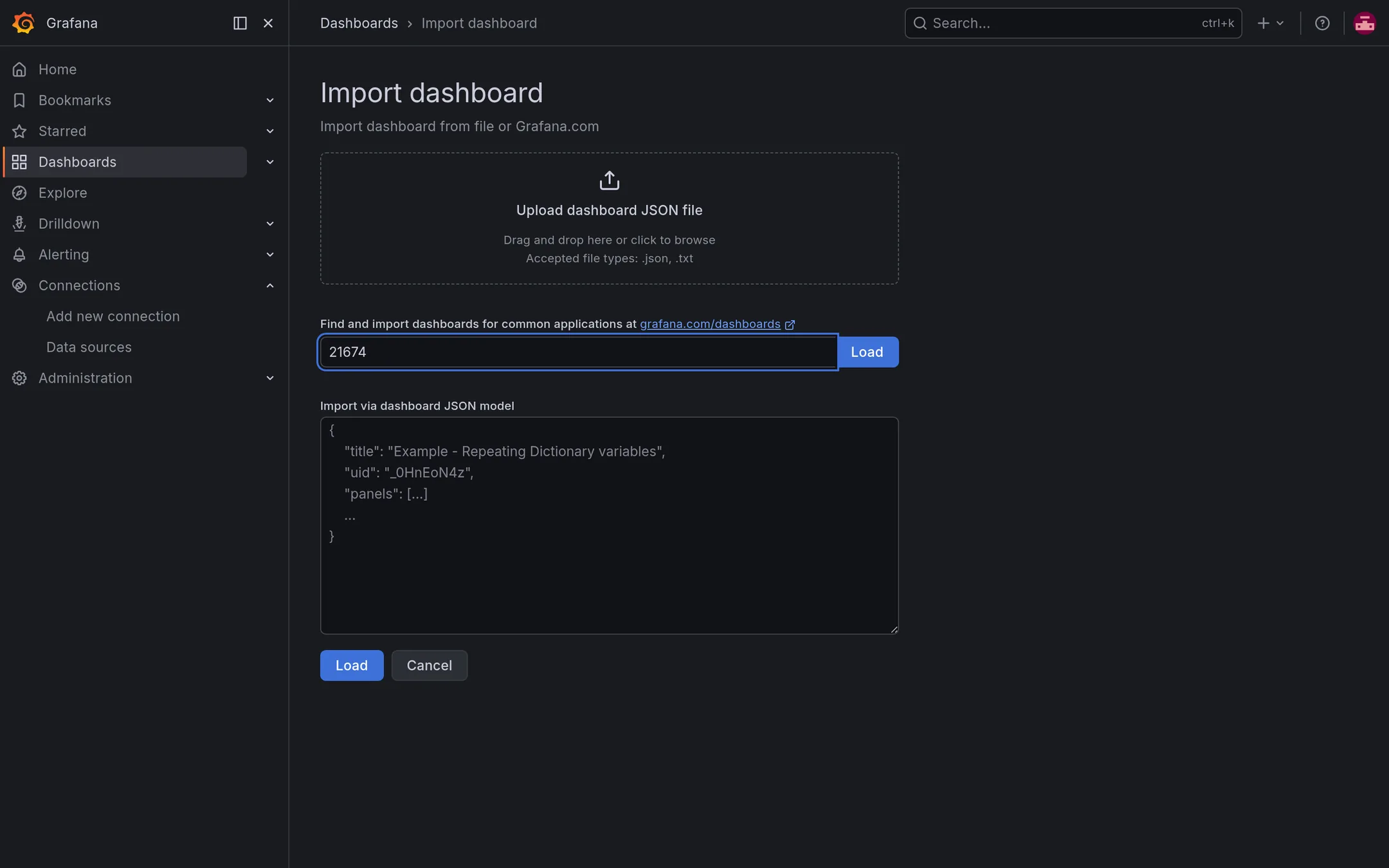Go to Explore in the sidebar
The width and height of the screenshot is (1389, 868).
62,193
